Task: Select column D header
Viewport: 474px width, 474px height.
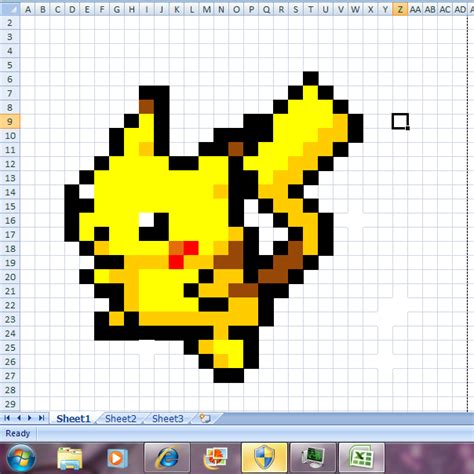Action: [x=72, y=9]
